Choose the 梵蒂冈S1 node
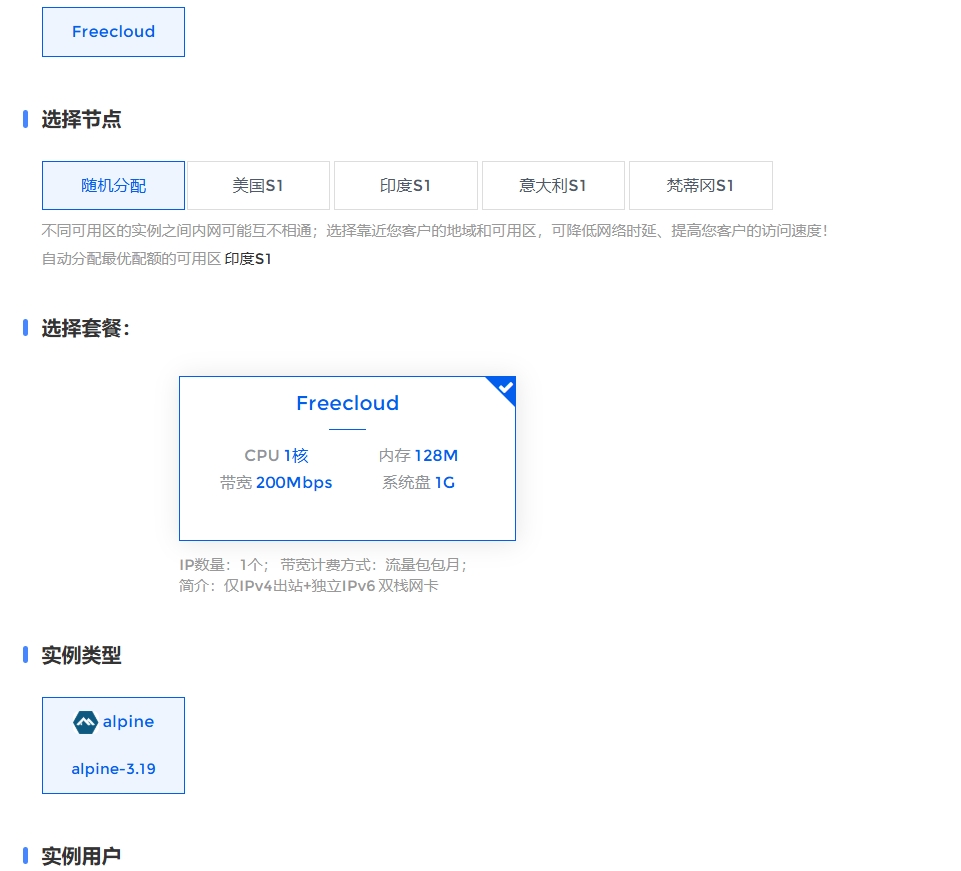This screenshot has width=961, height=871. 701,186
